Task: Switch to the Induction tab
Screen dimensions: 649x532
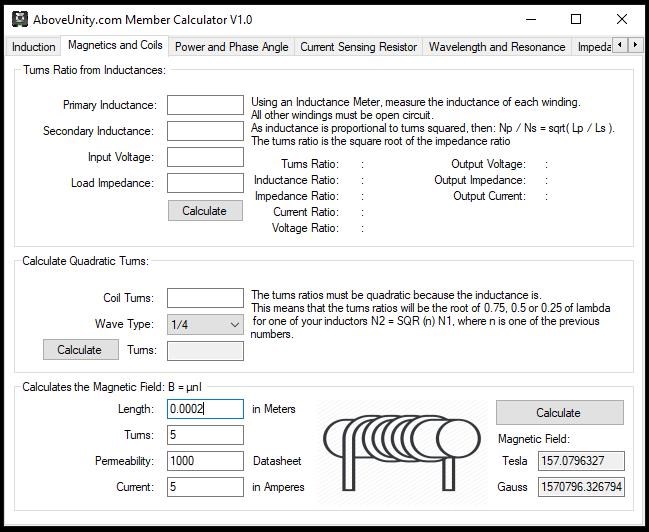Action: tap(34, 47)
